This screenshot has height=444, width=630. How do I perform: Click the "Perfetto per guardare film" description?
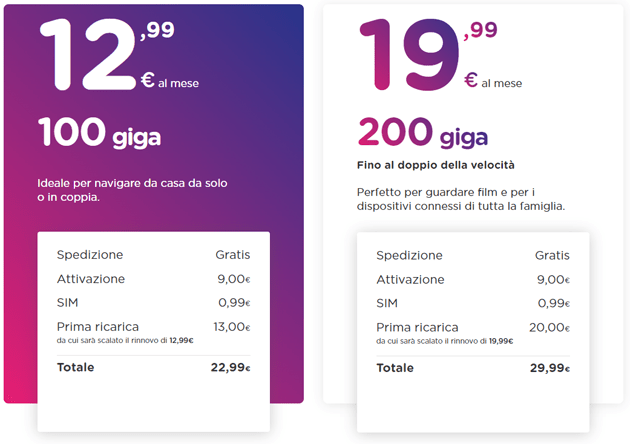(x=460, y=198)
